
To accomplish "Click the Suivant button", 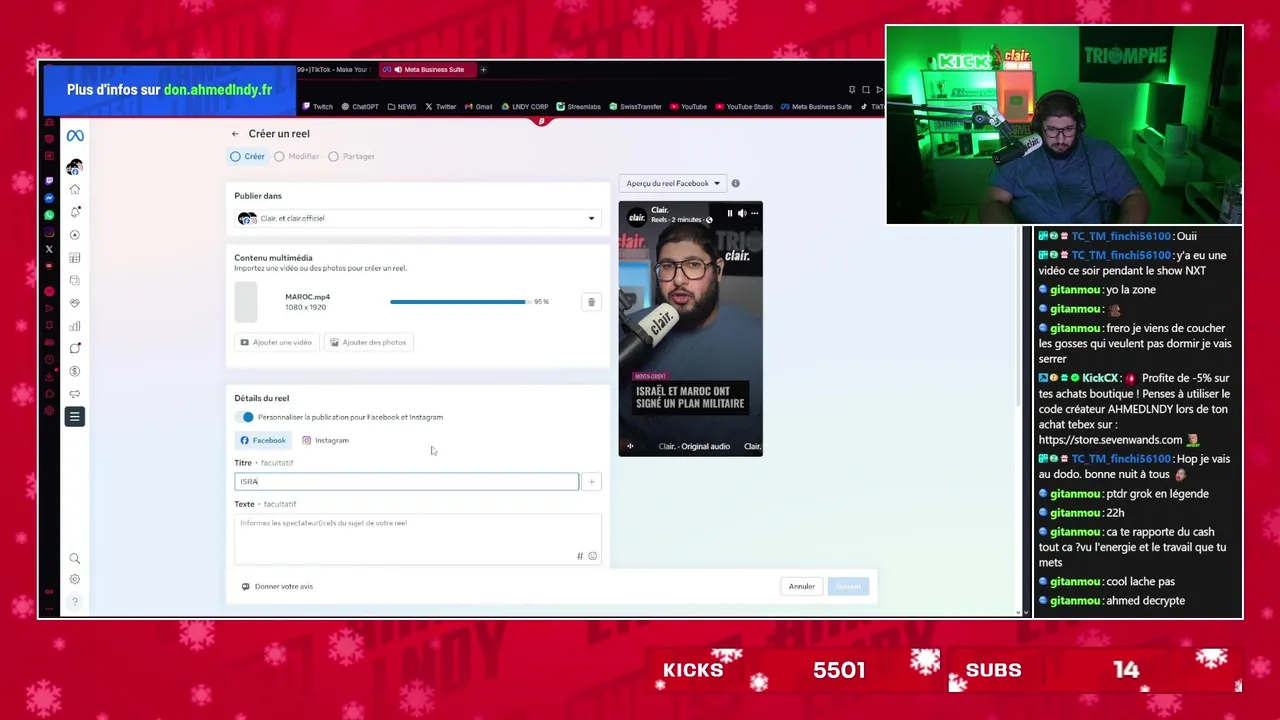I will coord(848,586).
